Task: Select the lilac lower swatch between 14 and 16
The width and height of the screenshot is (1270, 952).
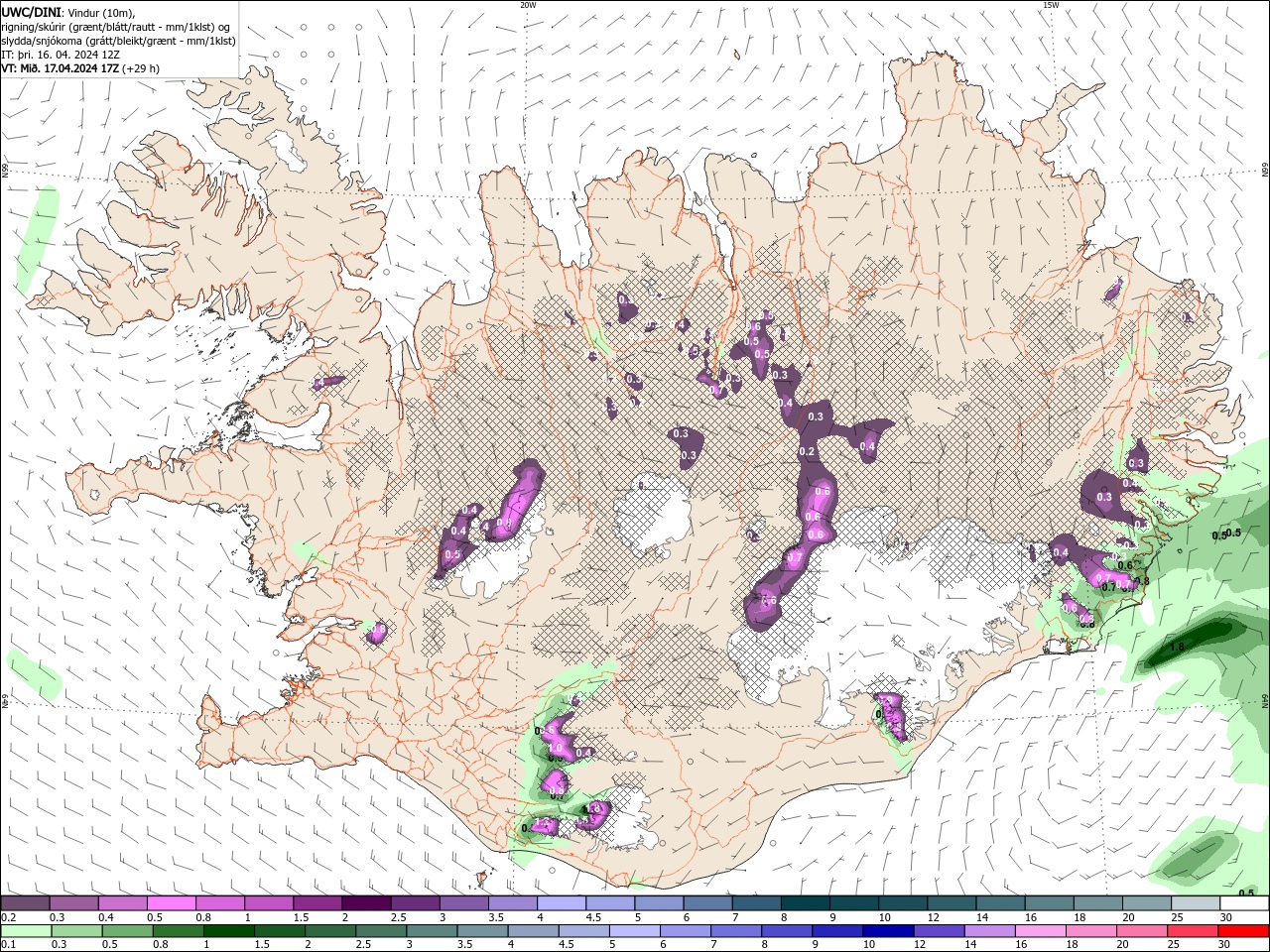Action: pos(990,931)
